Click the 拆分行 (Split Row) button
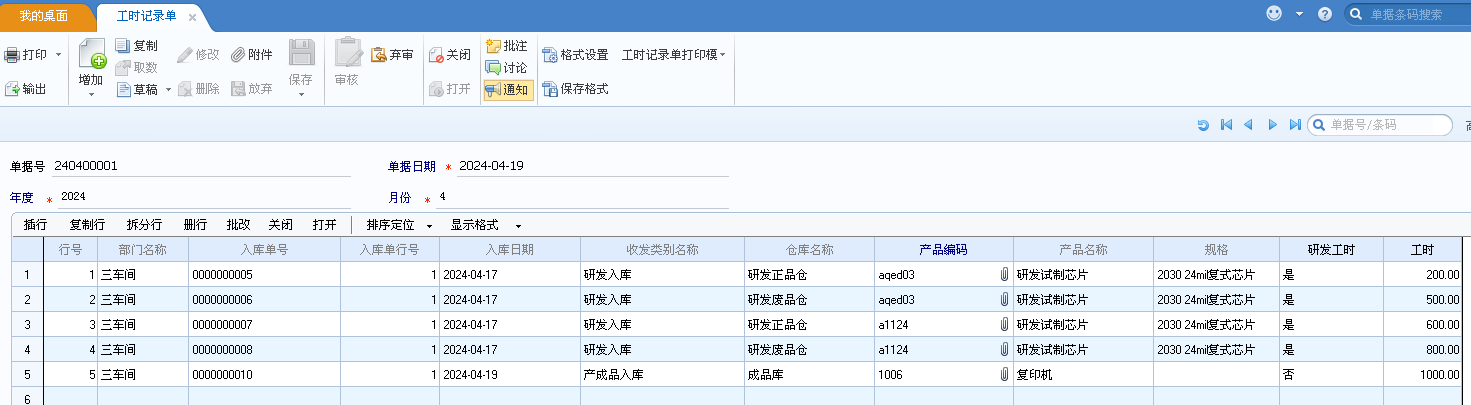 pos(144,225)
